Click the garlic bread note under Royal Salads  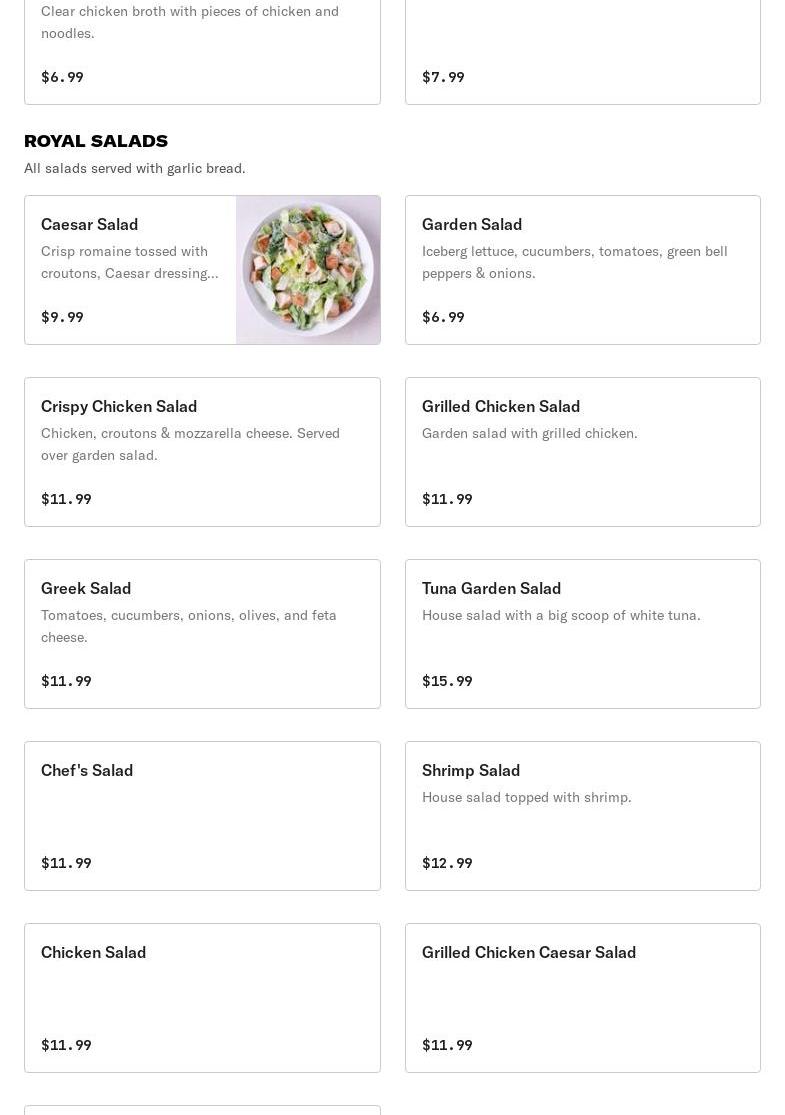(135, 168)
